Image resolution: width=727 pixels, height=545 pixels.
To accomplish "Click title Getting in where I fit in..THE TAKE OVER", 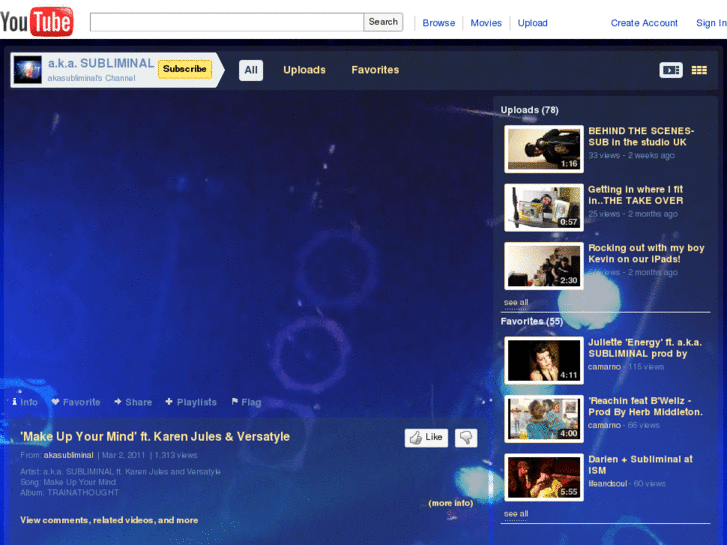I will click(x=636, y=195).
